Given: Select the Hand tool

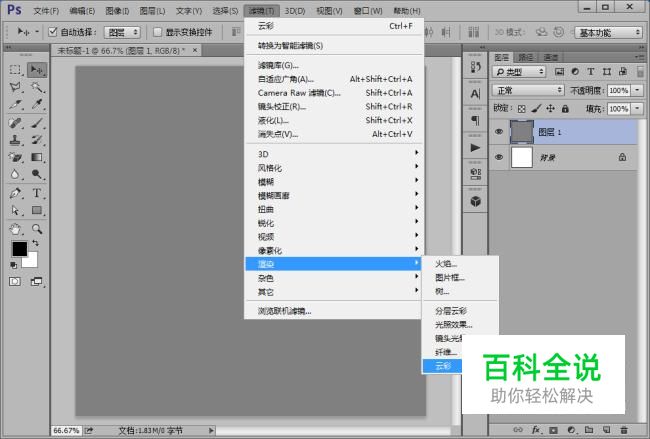Looking at the screenshot, I should (x=15, y=229).
